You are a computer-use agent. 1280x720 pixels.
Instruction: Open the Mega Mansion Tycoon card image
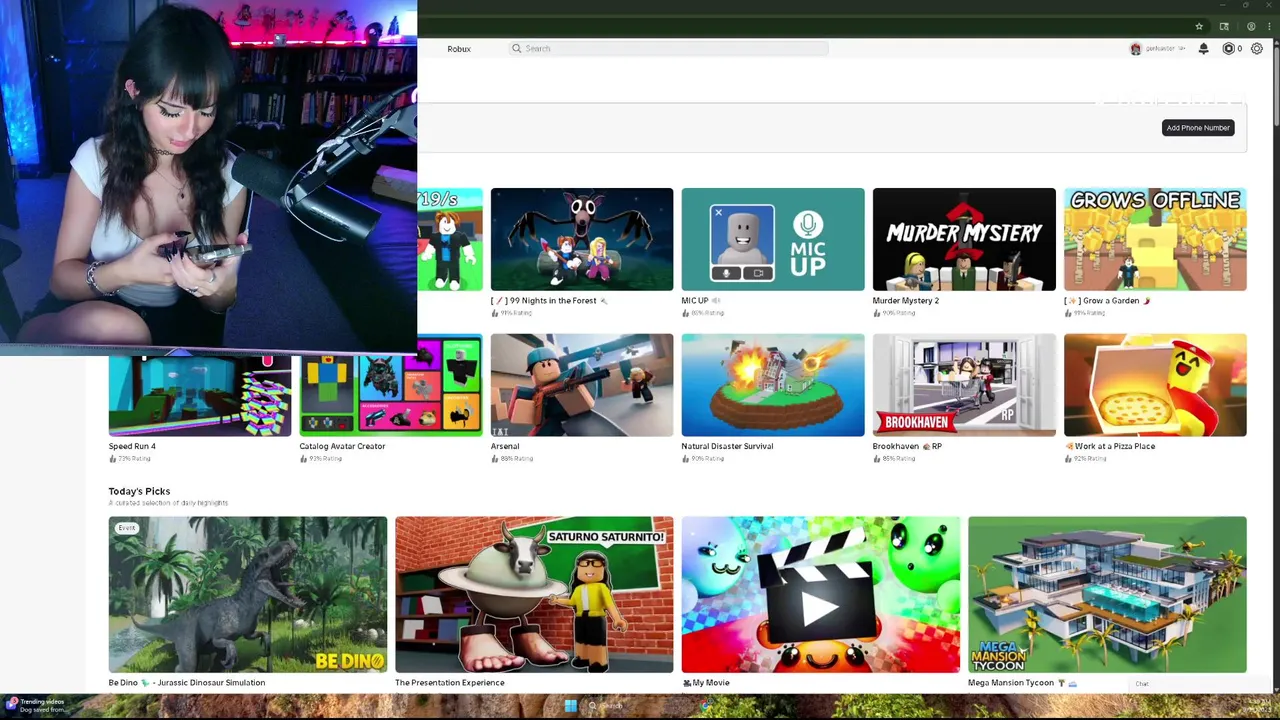click(x=1107, y=595)
